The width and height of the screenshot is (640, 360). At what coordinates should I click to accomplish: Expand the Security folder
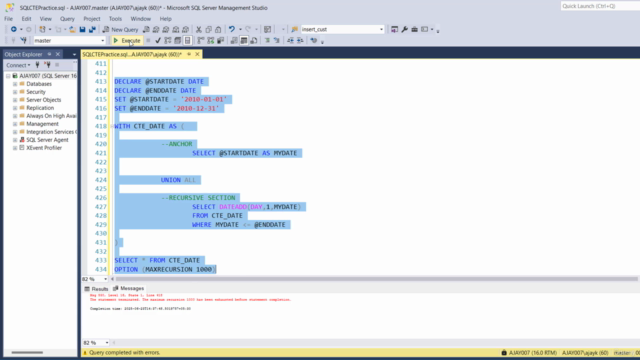15,92
